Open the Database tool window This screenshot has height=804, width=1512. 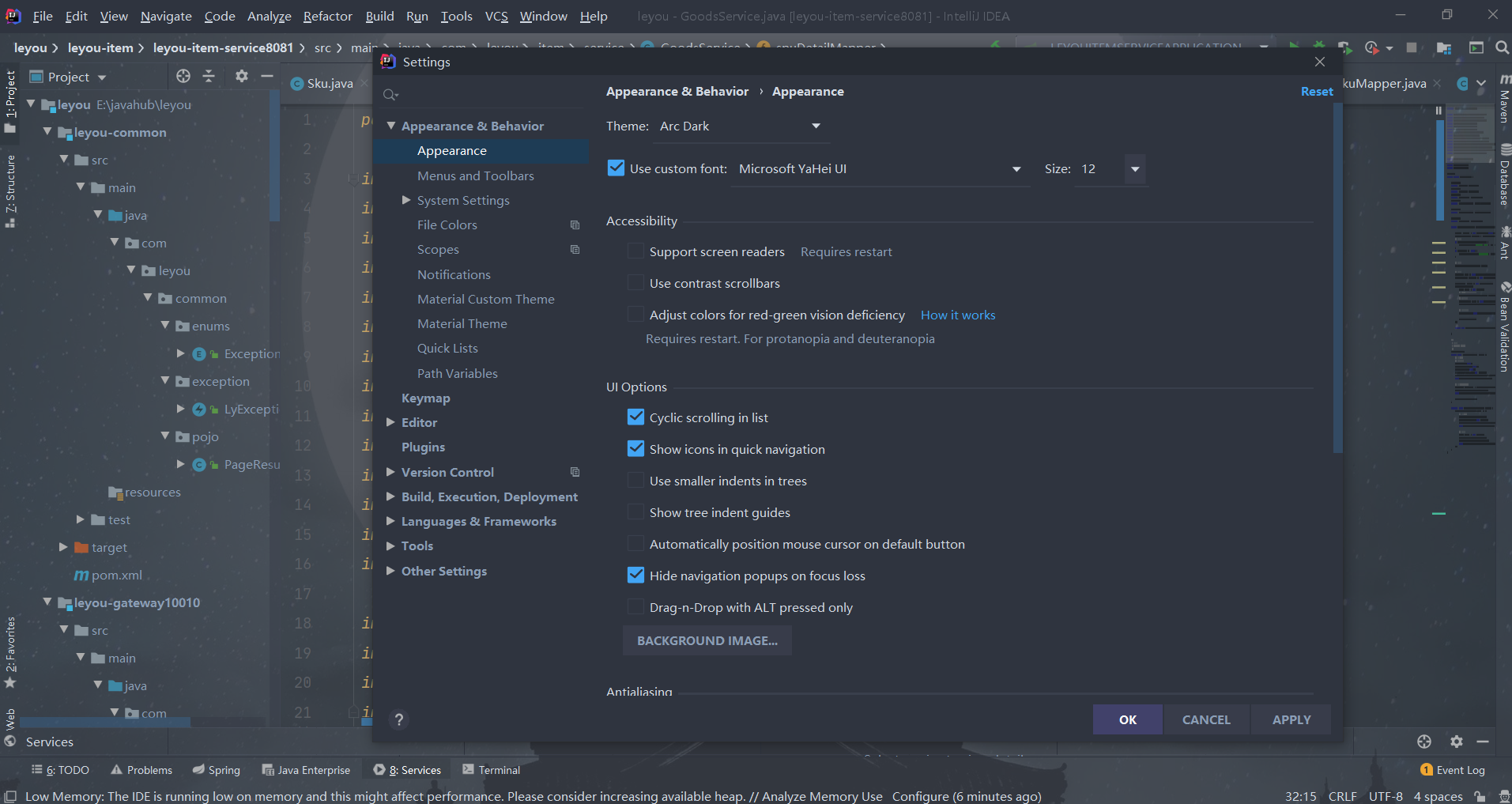[1504, 176]
